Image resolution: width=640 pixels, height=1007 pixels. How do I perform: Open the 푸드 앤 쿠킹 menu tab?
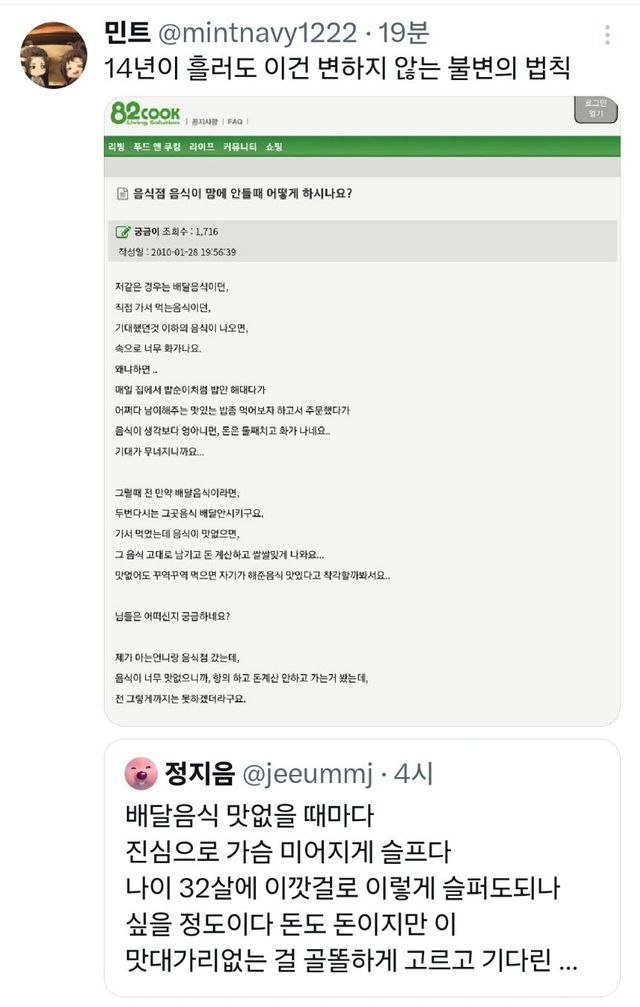pos(160,147)
